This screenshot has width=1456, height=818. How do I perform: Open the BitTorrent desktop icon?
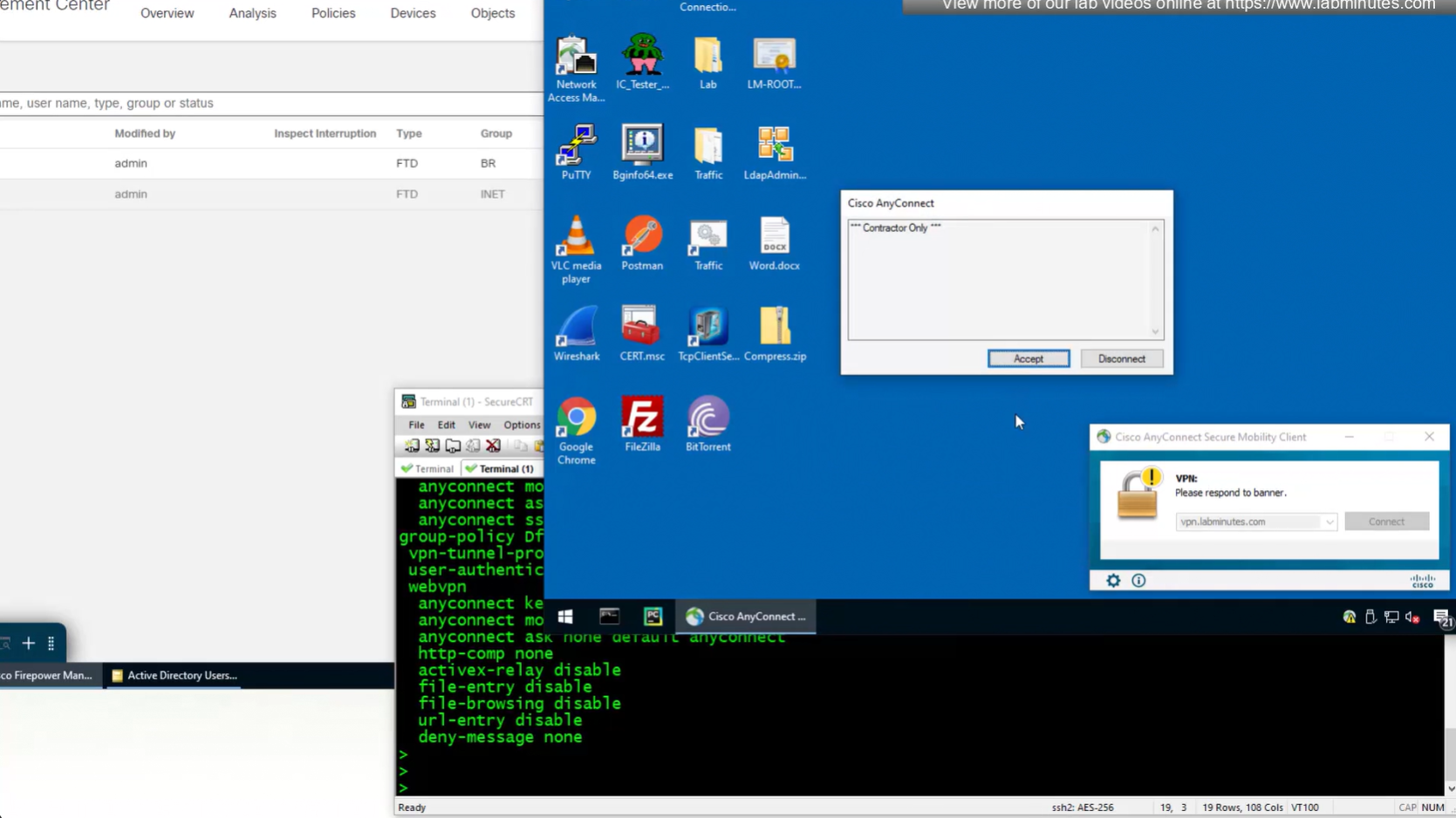[x=707, y=423]
